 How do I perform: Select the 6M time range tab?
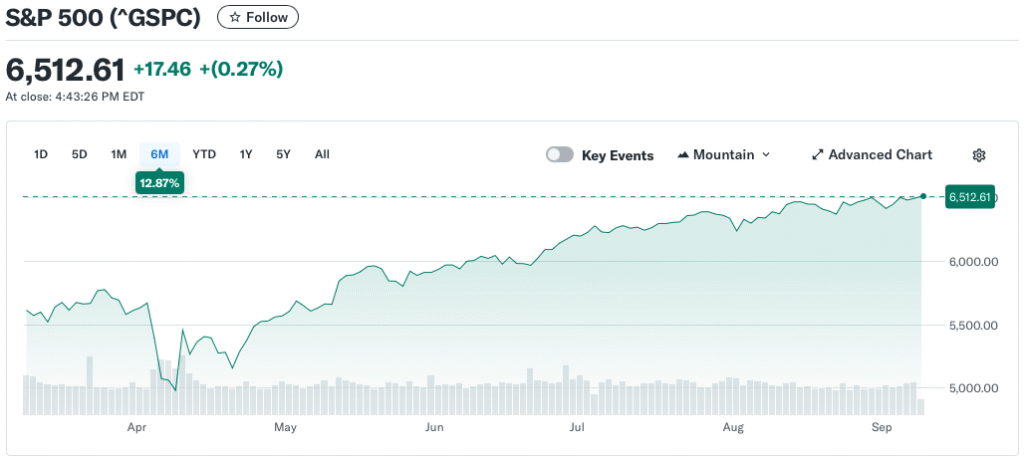tap(159, 154)
